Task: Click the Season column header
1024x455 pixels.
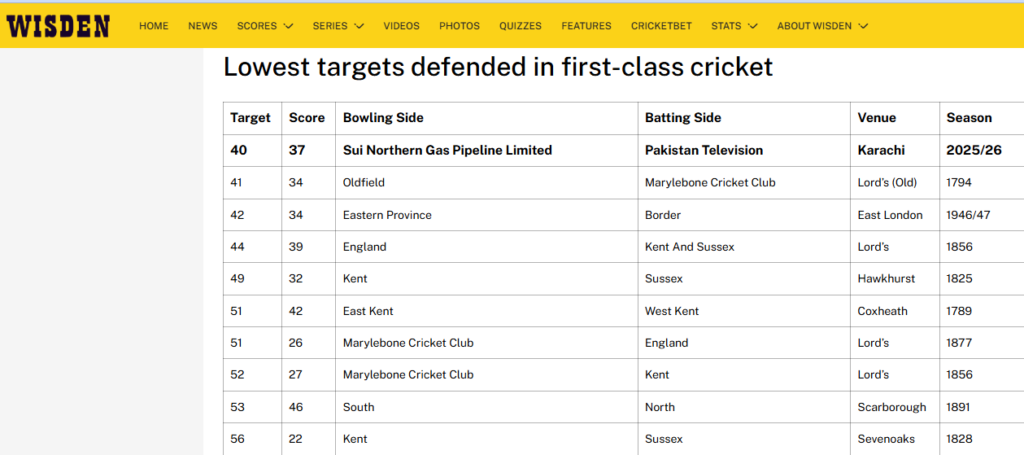Action: 969,118
